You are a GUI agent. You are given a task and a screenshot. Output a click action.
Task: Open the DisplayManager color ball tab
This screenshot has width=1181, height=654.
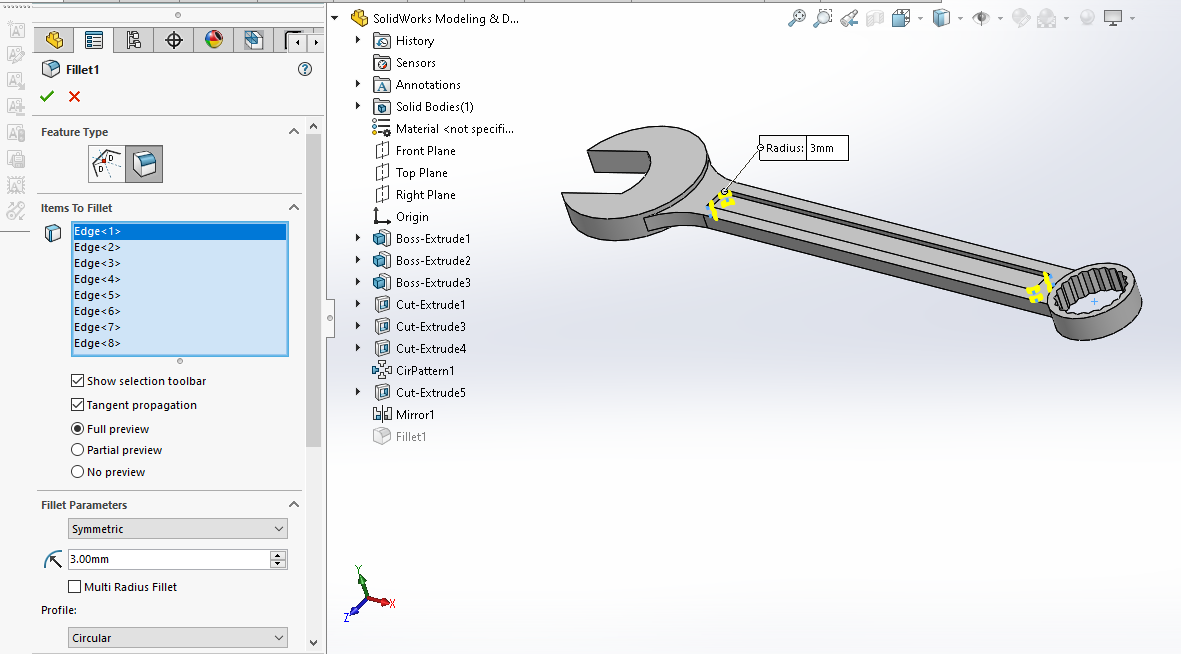pos(214,40)
